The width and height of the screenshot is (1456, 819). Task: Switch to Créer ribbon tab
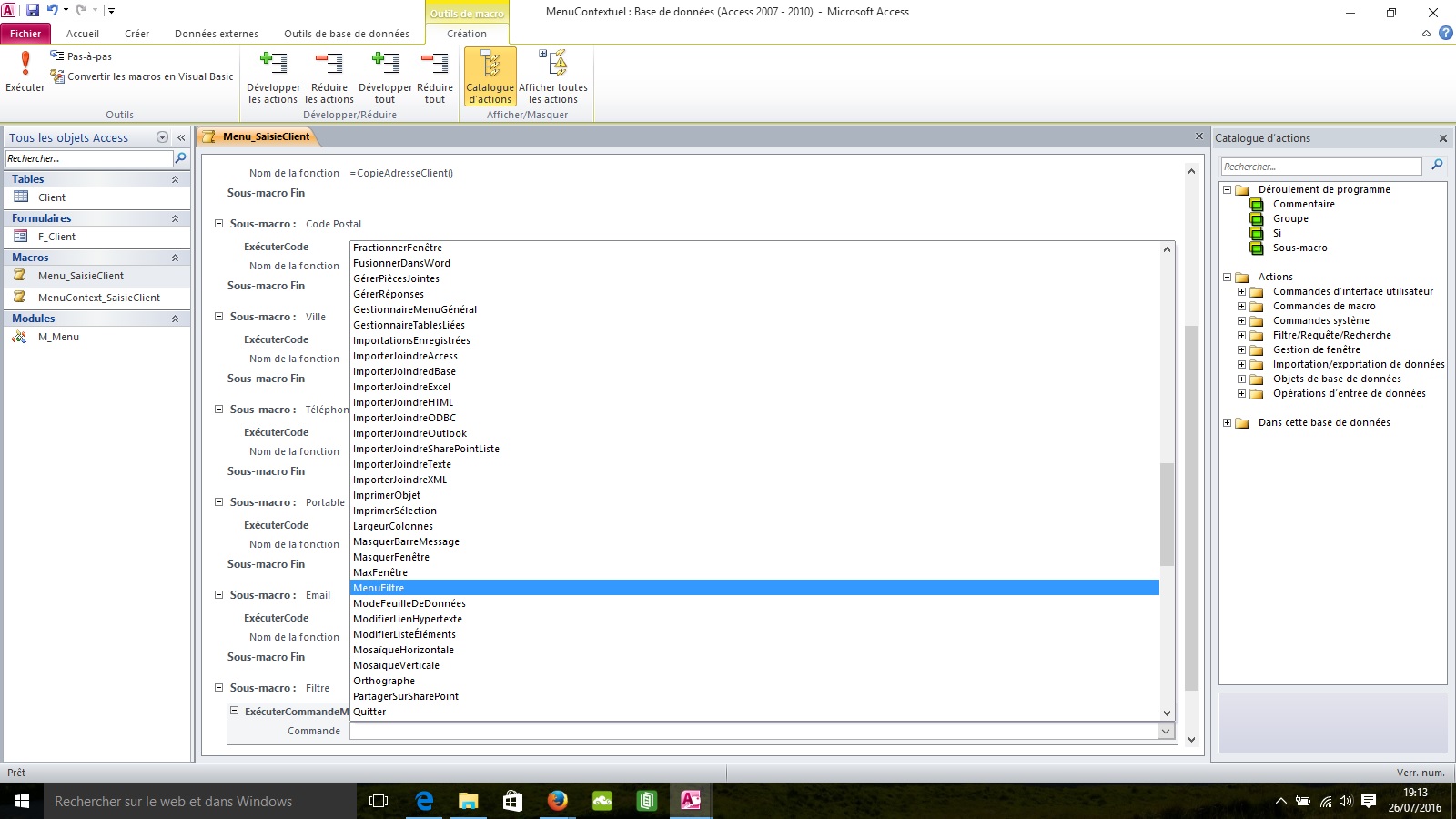click(x=137, y=34)
